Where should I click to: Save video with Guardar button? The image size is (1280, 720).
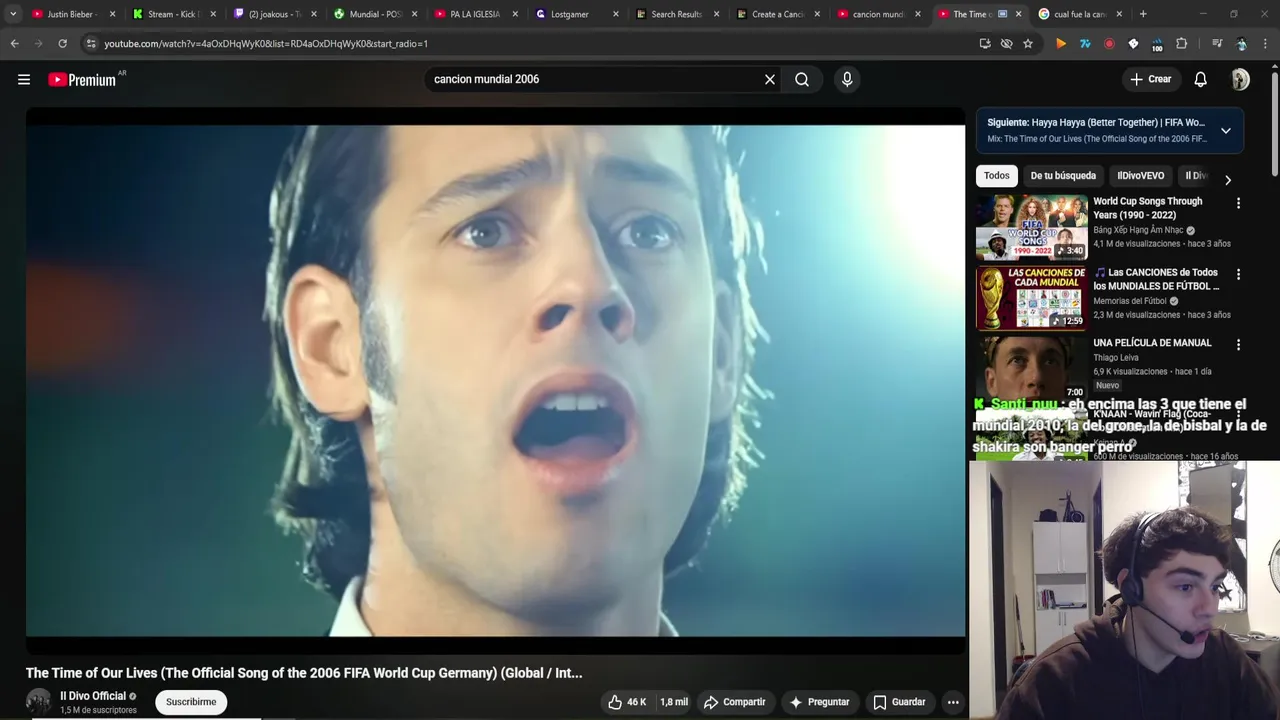click(899, 702)
